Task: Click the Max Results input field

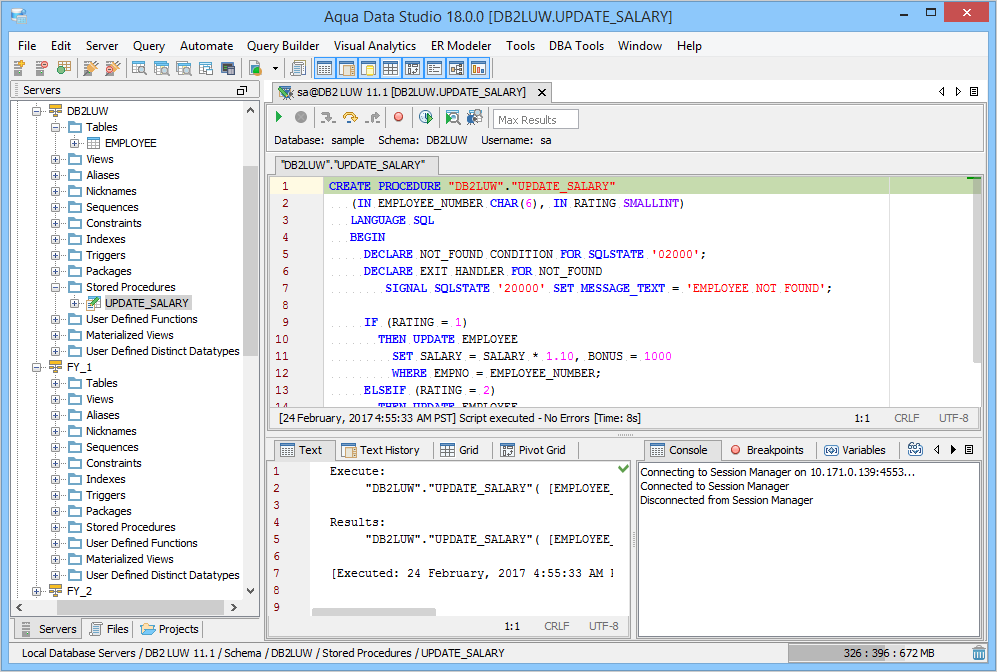Action: point(536,120)
